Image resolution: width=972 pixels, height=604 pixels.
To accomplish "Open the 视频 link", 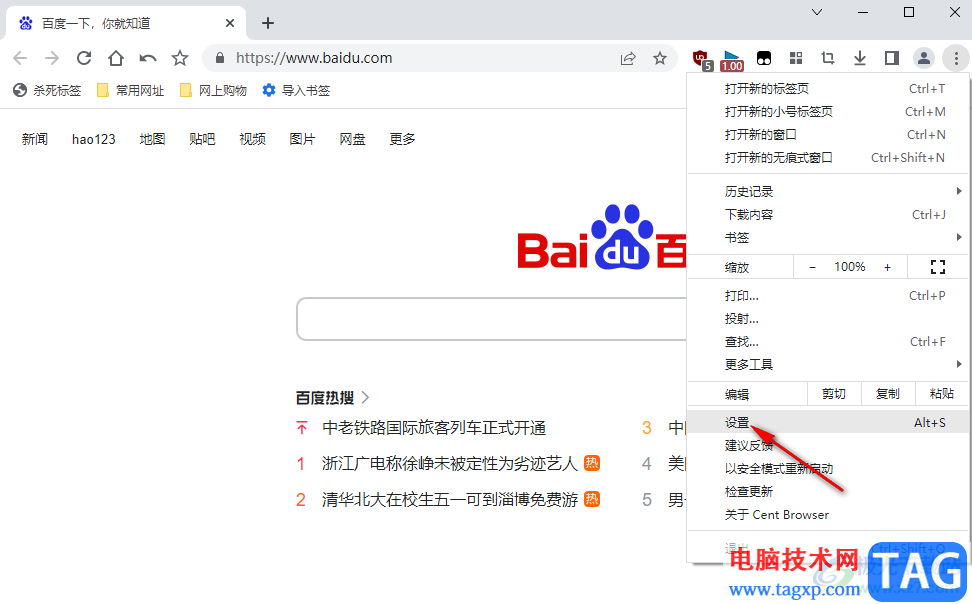I will click(x=252, y=139).
